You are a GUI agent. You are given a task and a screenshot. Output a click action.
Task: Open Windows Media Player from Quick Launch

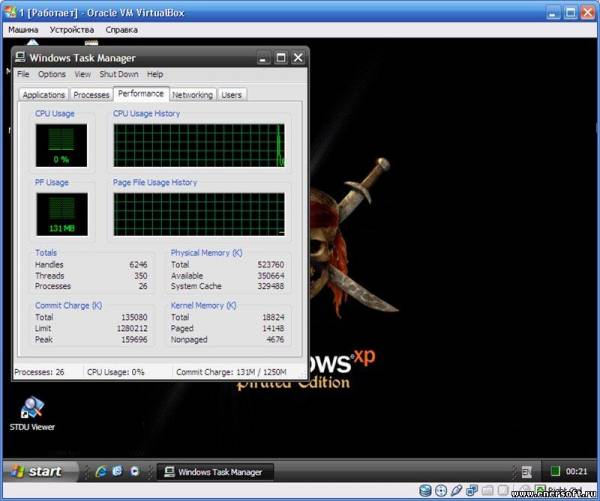point(134,471)
